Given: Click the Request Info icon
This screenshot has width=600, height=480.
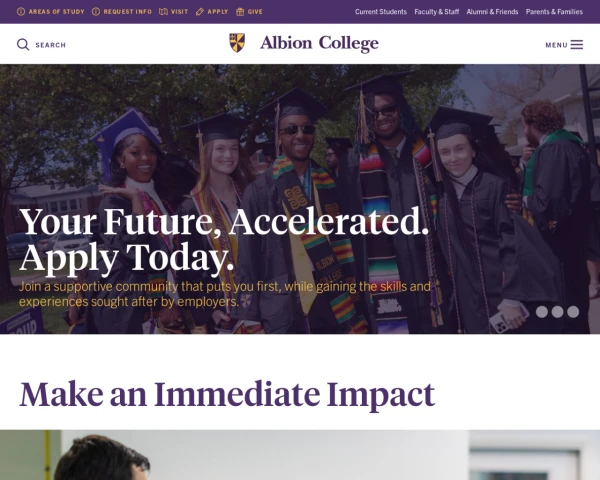Looking at the screenshot, I should tap(96, 12).
